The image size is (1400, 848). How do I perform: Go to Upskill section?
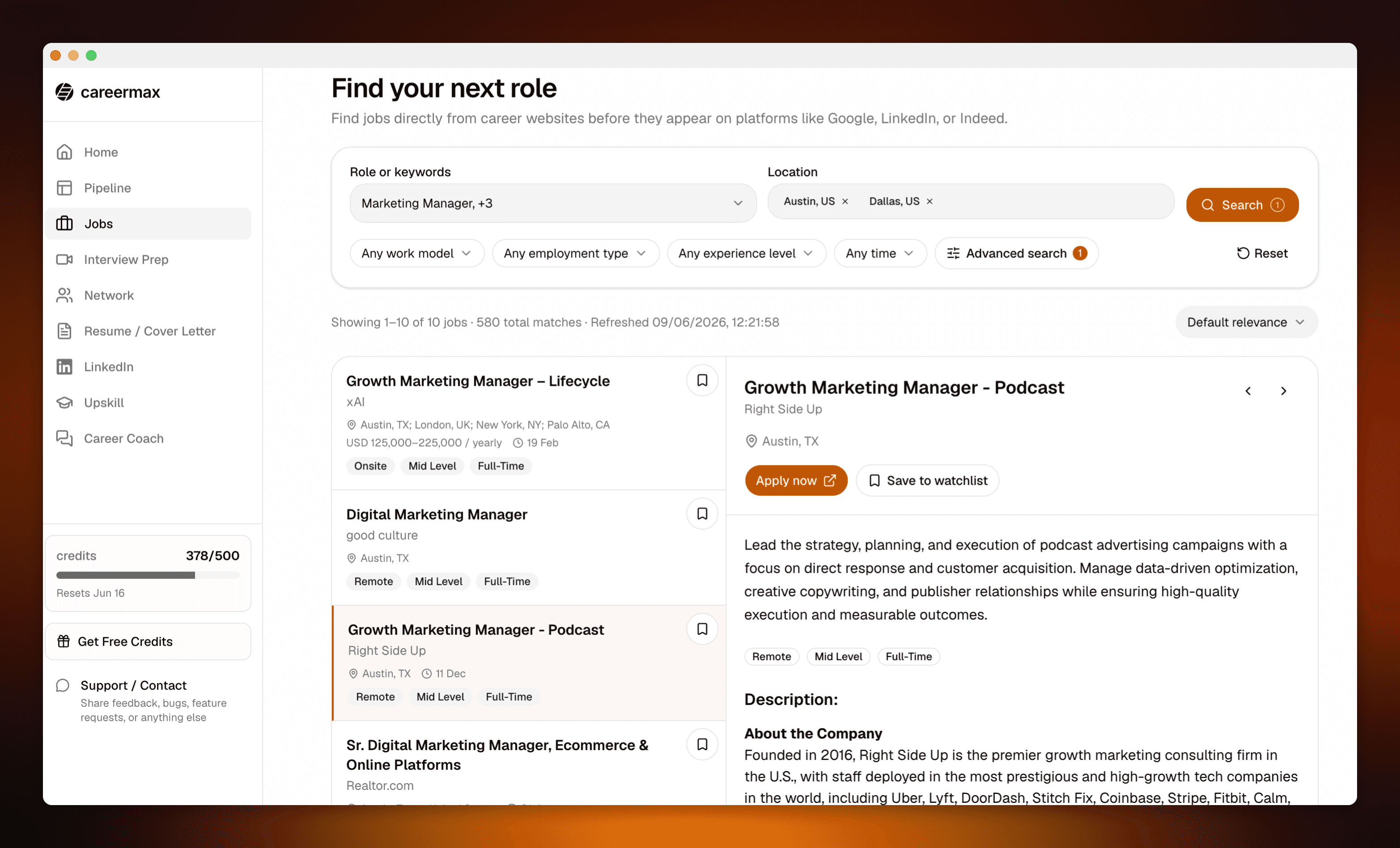(148, 403)
